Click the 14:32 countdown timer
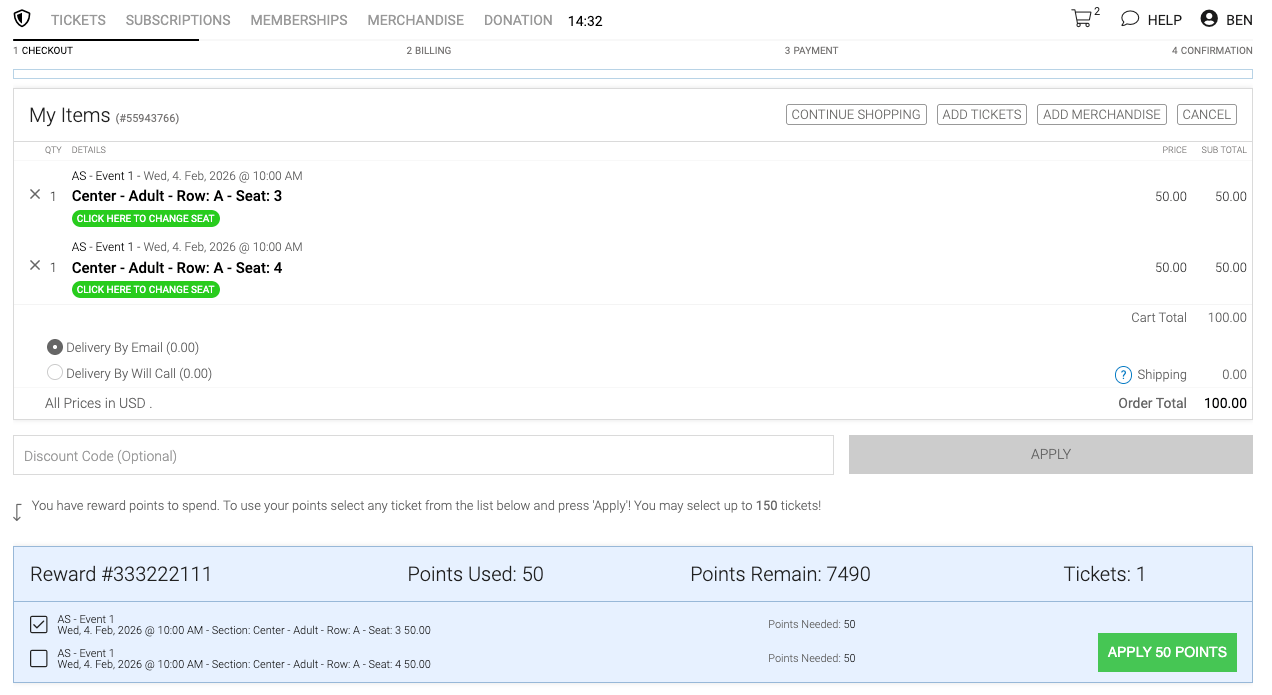Screen dimensions: 1272x695 [585, 21]
